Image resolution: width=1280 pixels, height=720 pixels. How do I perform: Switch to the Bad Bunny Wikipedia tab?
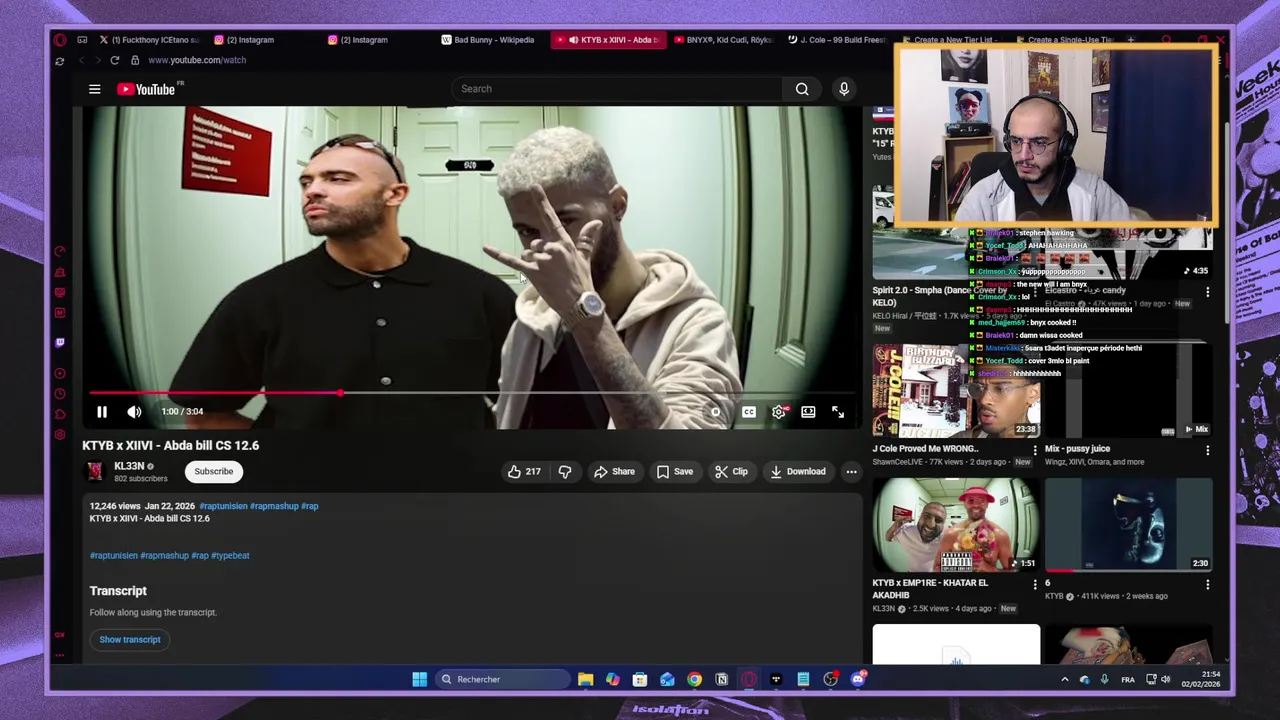(488, 40)
